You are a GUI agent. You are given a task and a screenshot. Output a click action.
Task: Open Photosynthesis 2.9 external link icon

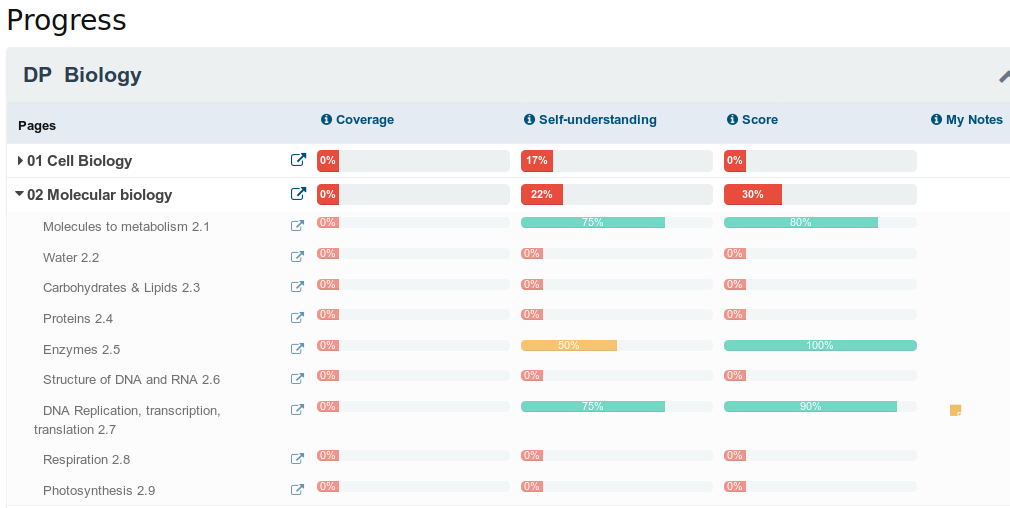(297, 490)
